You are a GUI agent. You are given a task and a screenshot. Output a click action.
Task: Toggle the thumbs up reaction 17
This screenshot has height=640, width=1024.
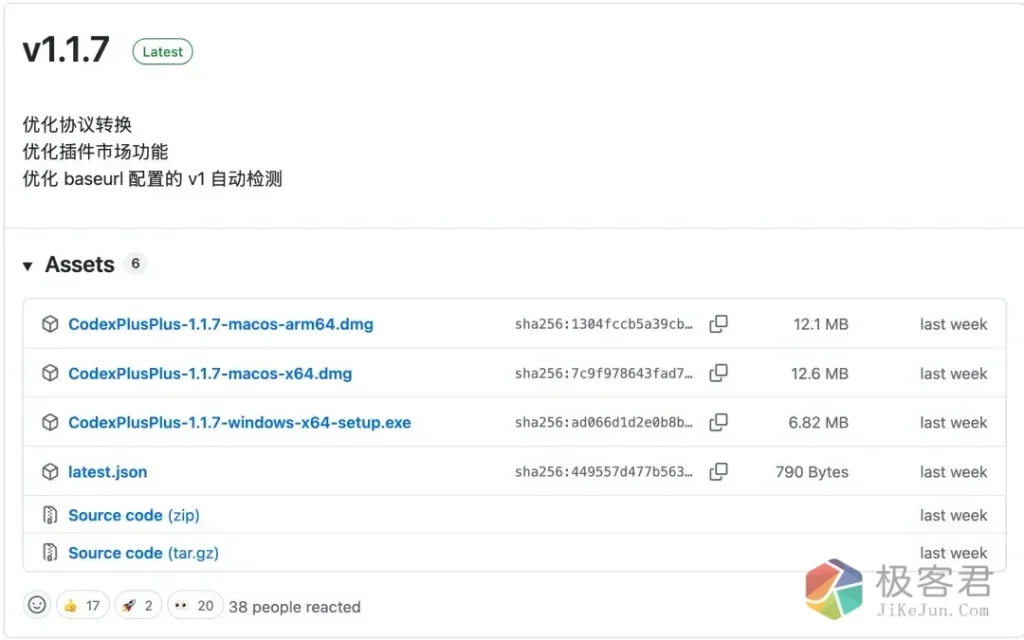(82, 606)
